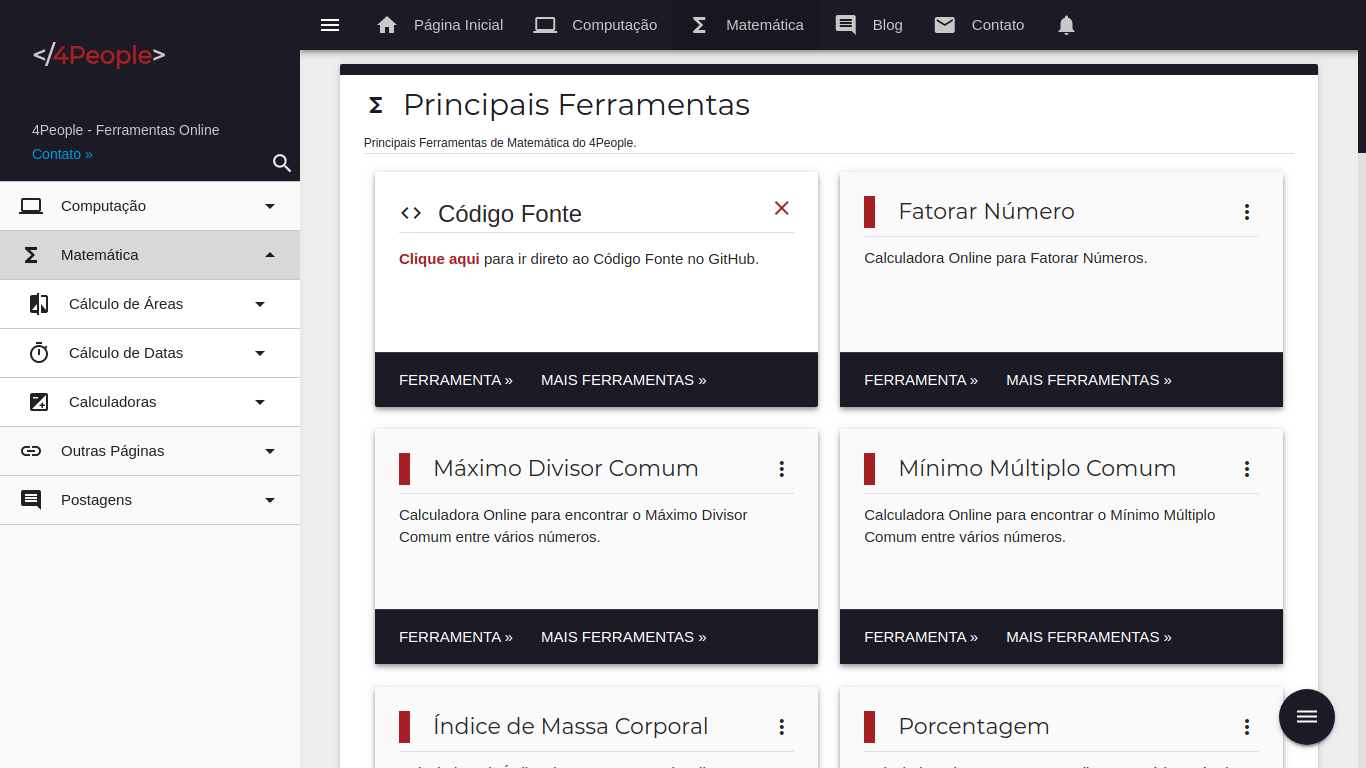Click the laptop icon in top navigation
The image size is (1366, 768).
click(x=545, y=25)
